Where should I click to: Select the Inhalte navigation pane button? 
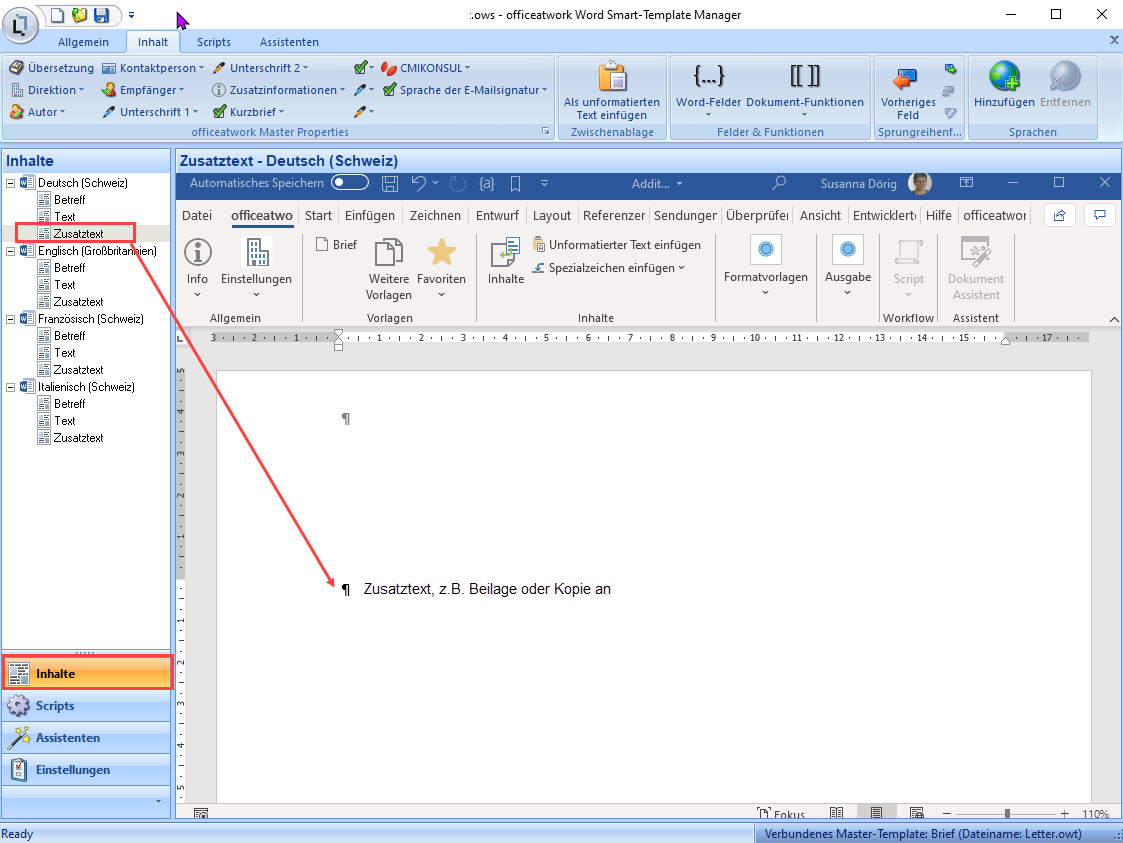87,673
